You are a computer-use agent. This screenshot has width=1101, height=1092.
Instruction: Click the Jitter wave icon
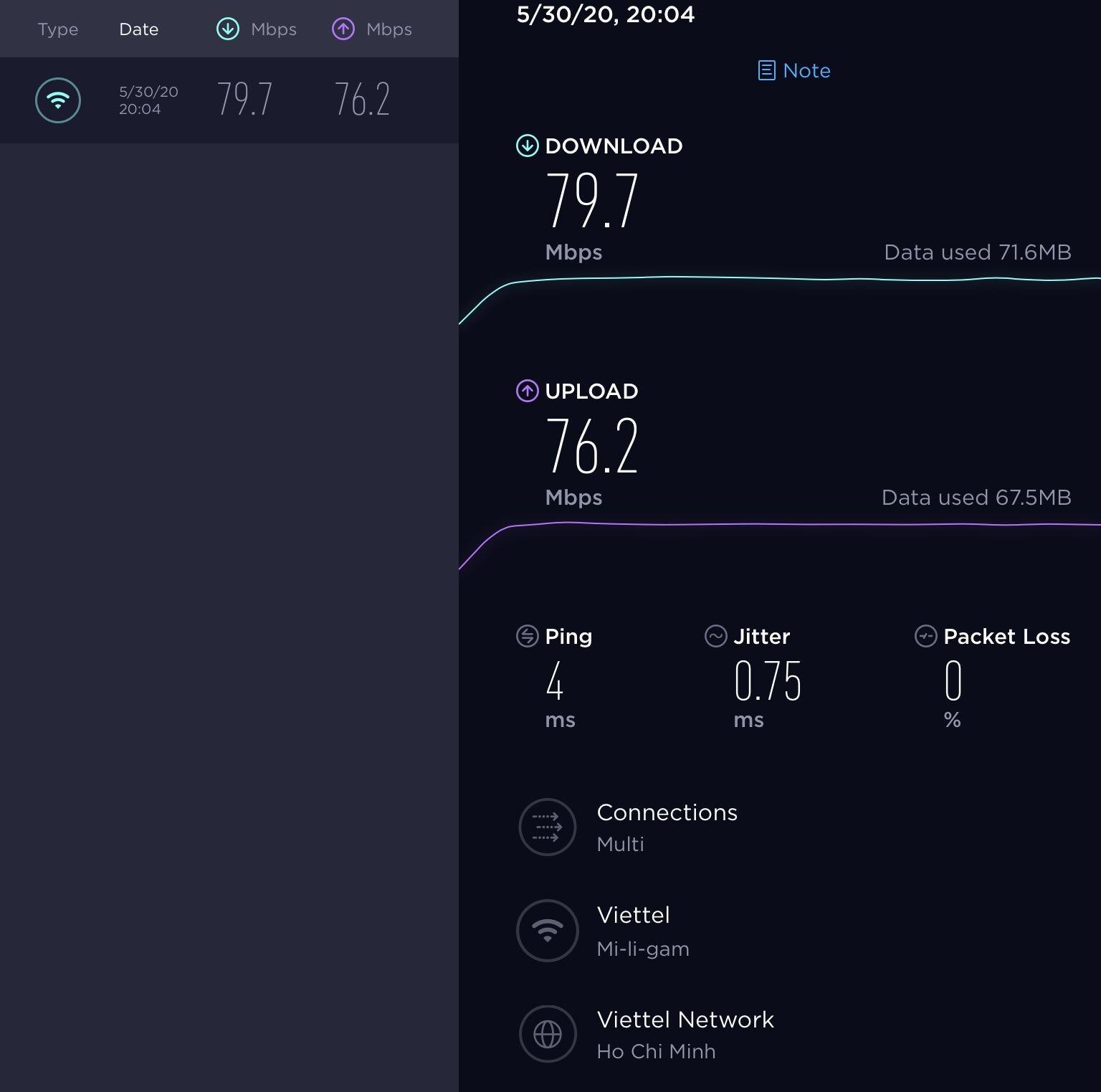pos(715,636)
